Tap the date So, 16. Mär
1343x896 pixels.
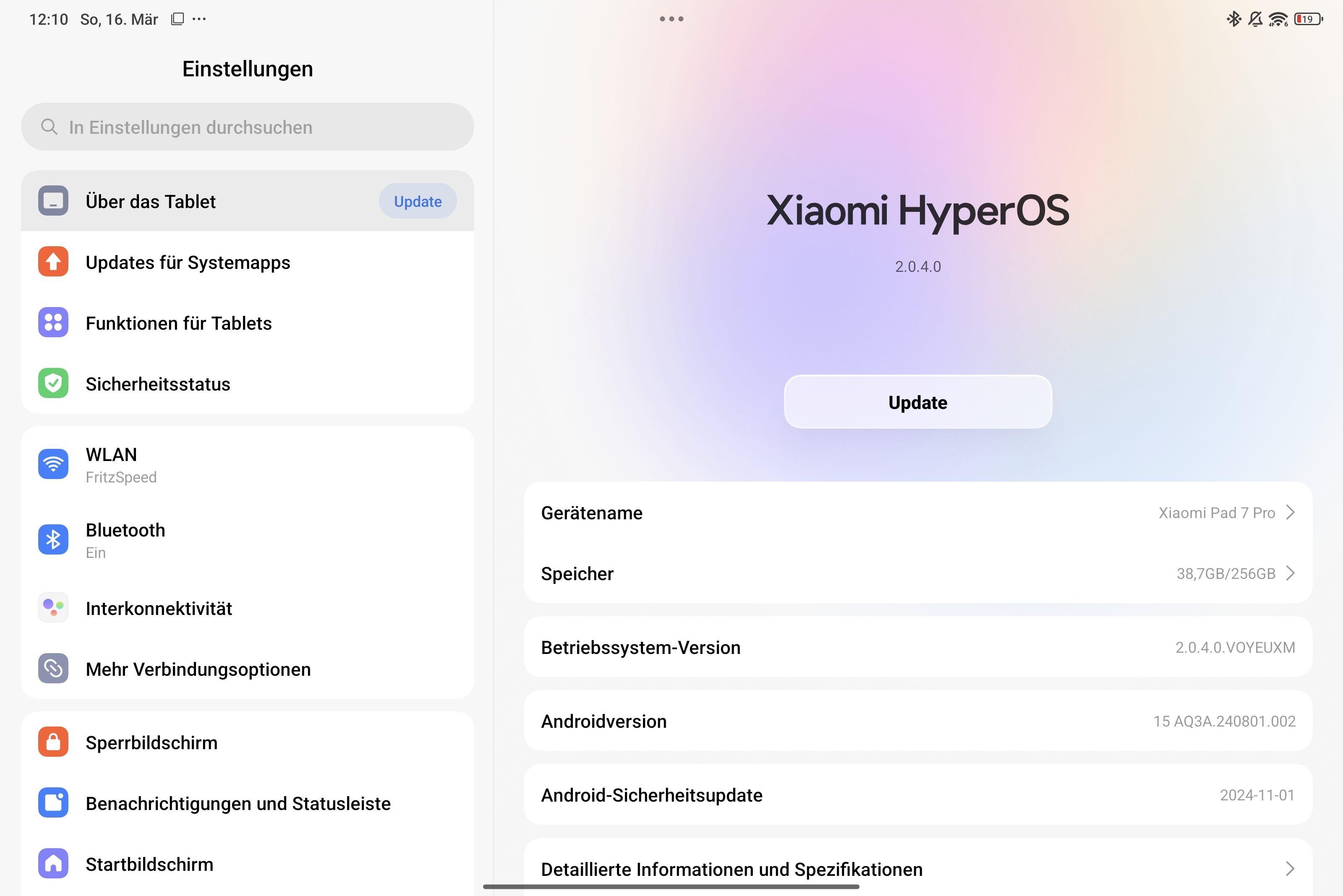[x=119, y=19]
